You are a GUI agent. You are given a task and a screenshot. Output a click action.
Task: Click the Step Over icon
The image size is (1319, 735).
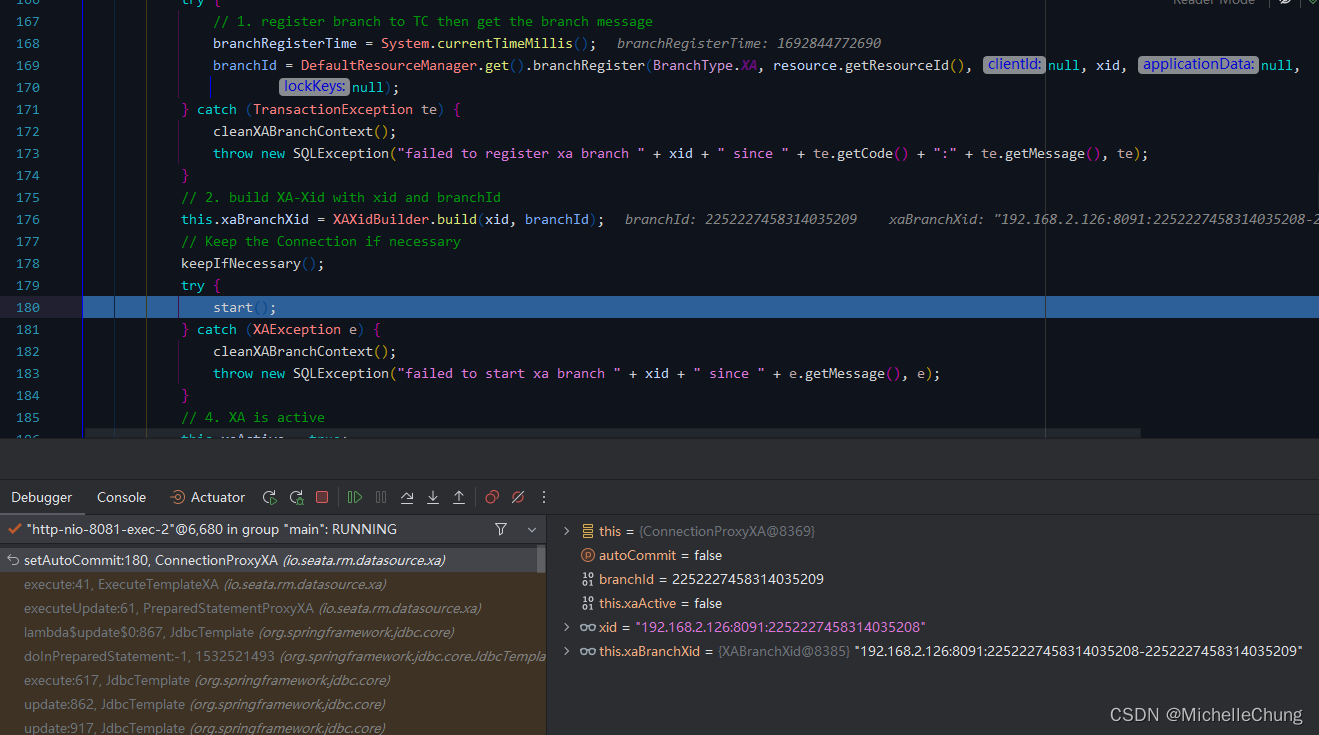(407, 497)
